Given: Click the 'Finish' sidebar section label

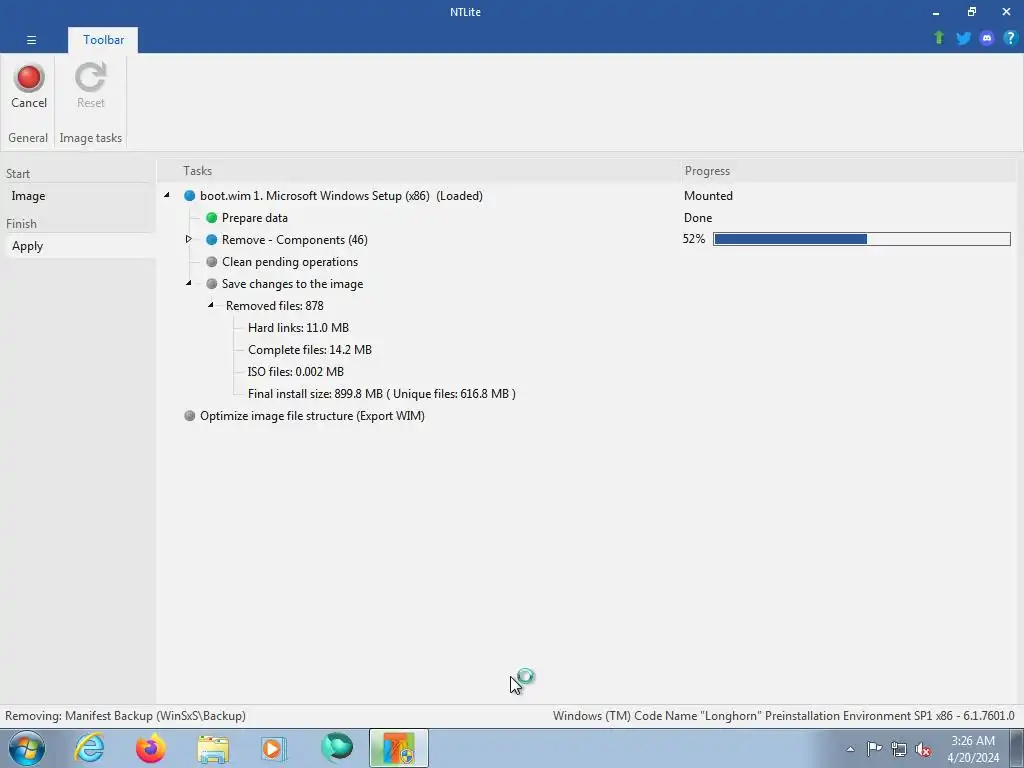Looking at the screenshot, I should pyautogui.click(x=21, y=224).
